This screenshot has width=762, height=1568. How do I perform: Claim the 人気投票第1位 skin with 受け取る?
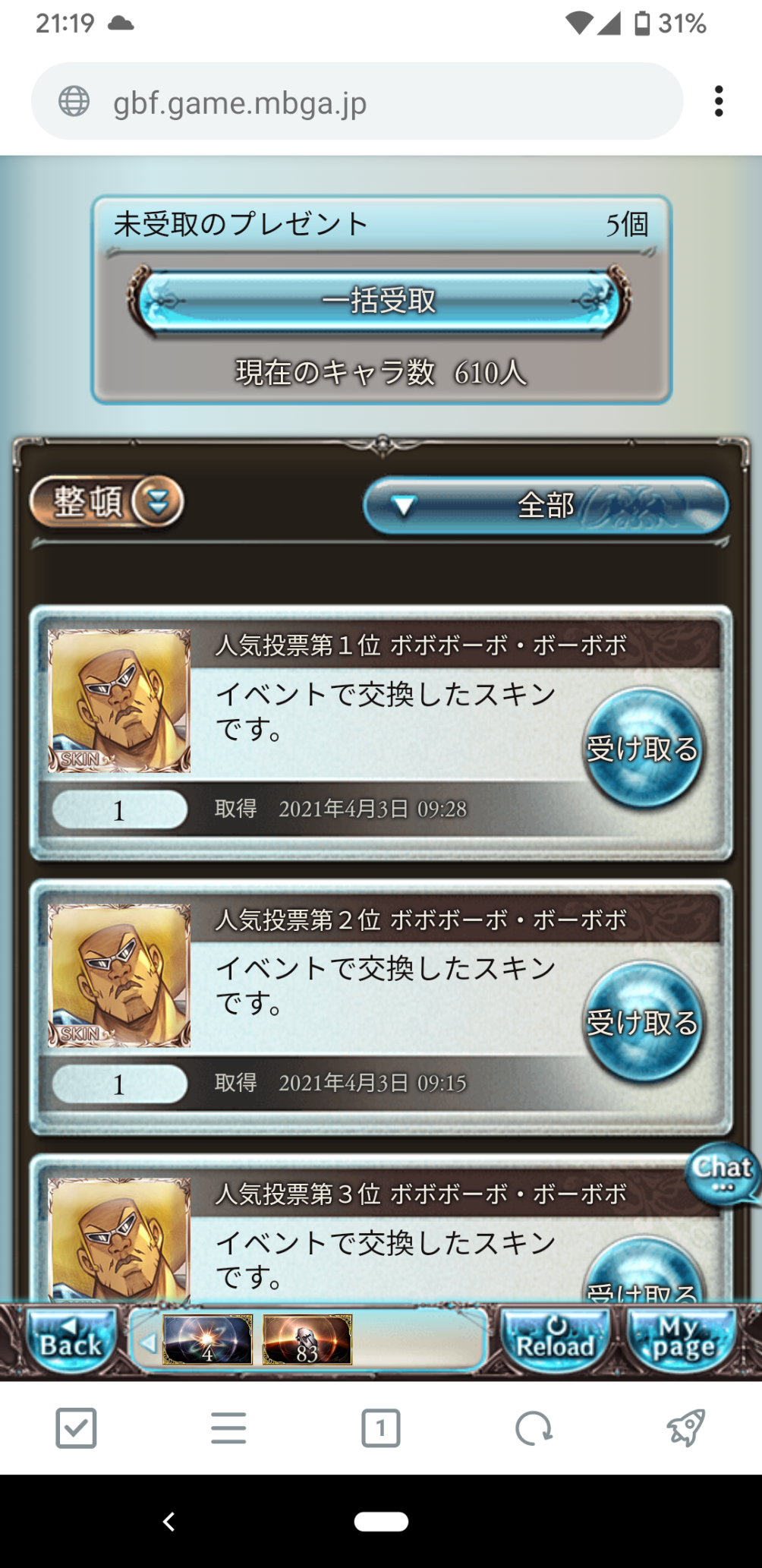(x=643, y=748)
